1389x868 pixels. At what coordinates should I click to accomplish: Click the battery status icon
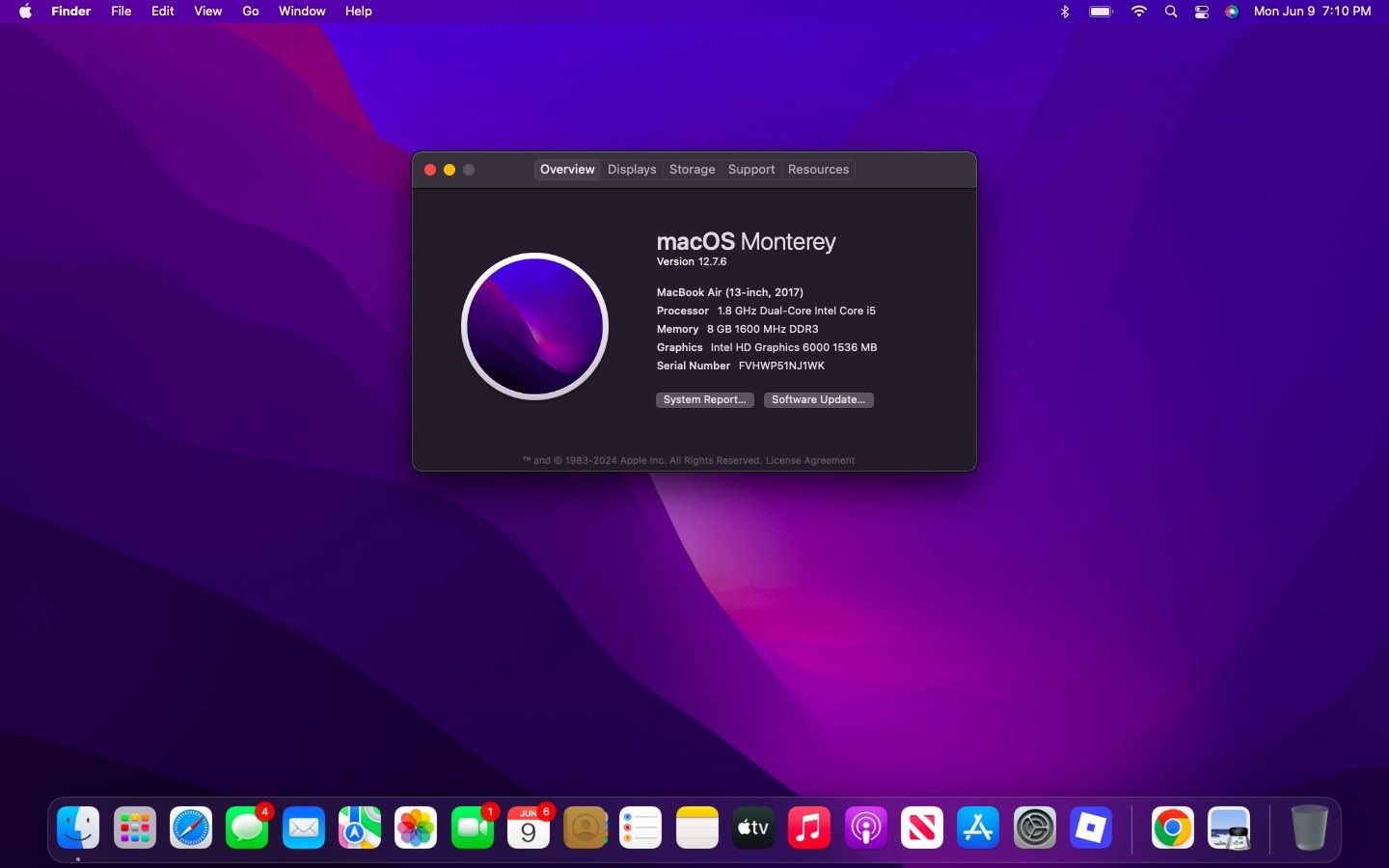[x=1101, y=12]
